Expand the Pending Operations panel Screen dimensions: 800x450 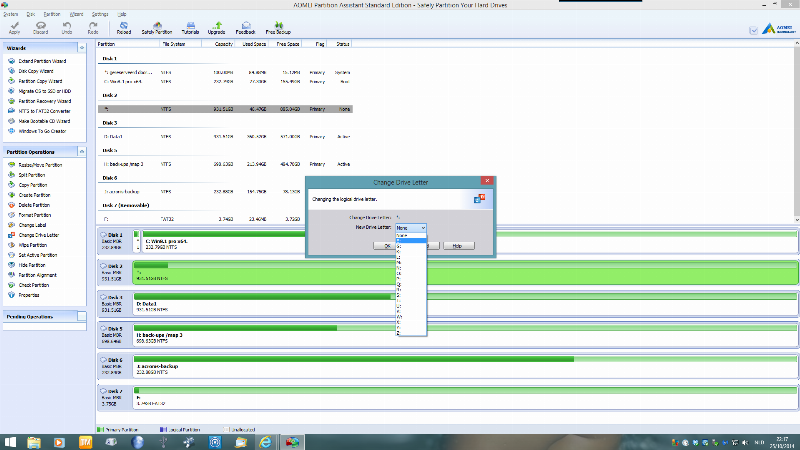coord(82,317)
